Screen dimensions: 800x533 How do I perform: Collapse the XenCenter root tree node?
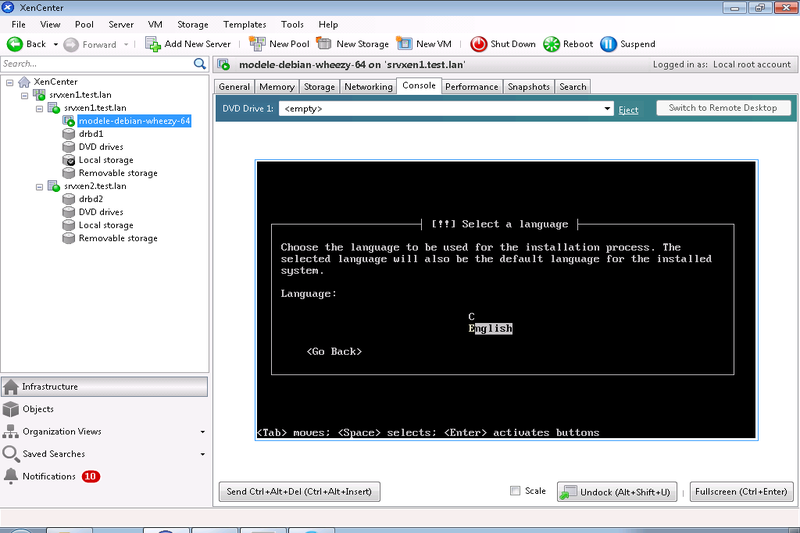pos(10,82)
